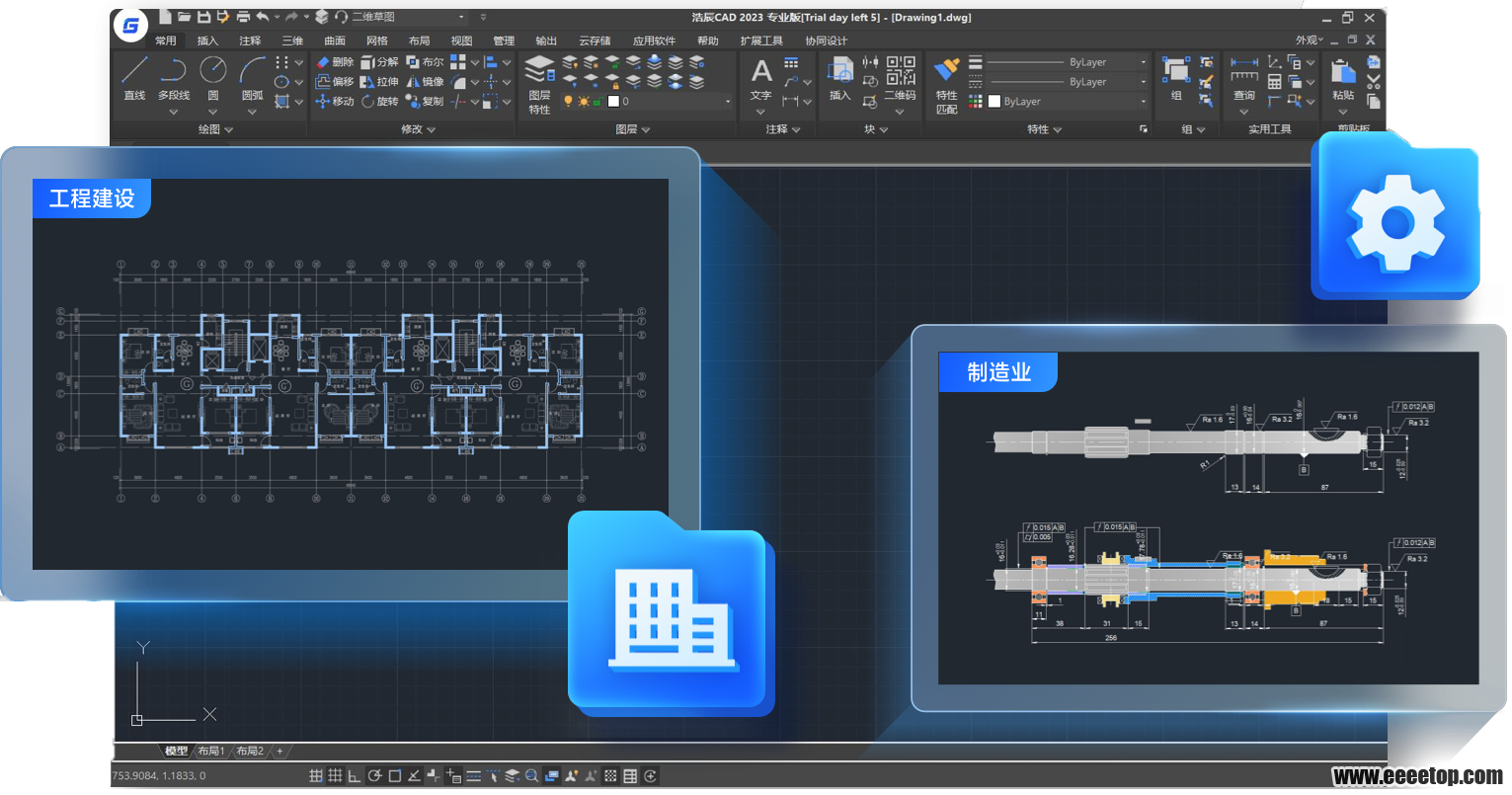This screenshot has height=795, width=1512.
Task: Select the 圆 circle tool
Action: (x=212, y=78)
